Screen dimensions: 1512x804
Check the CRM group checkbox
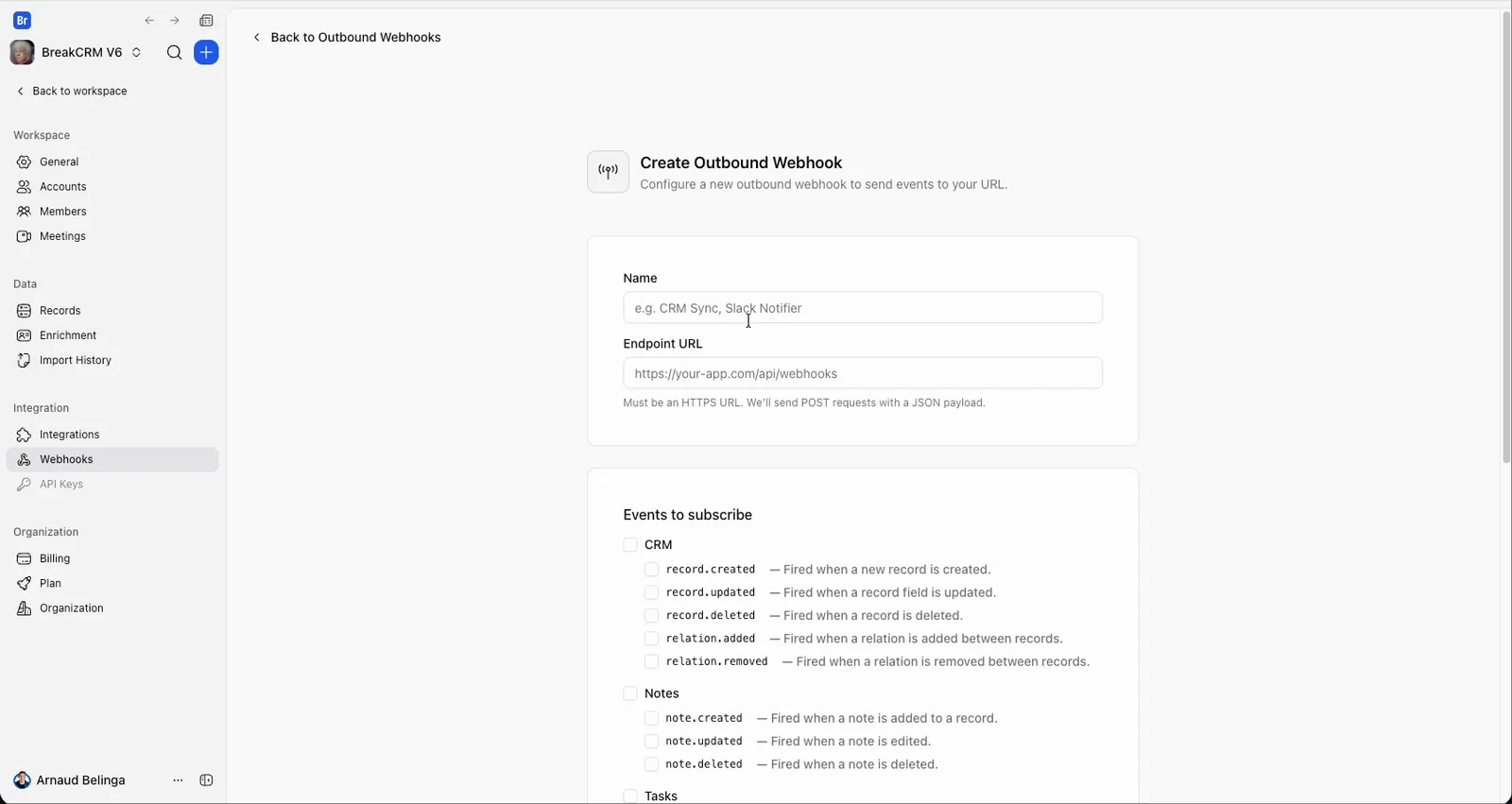pos(630,545)
